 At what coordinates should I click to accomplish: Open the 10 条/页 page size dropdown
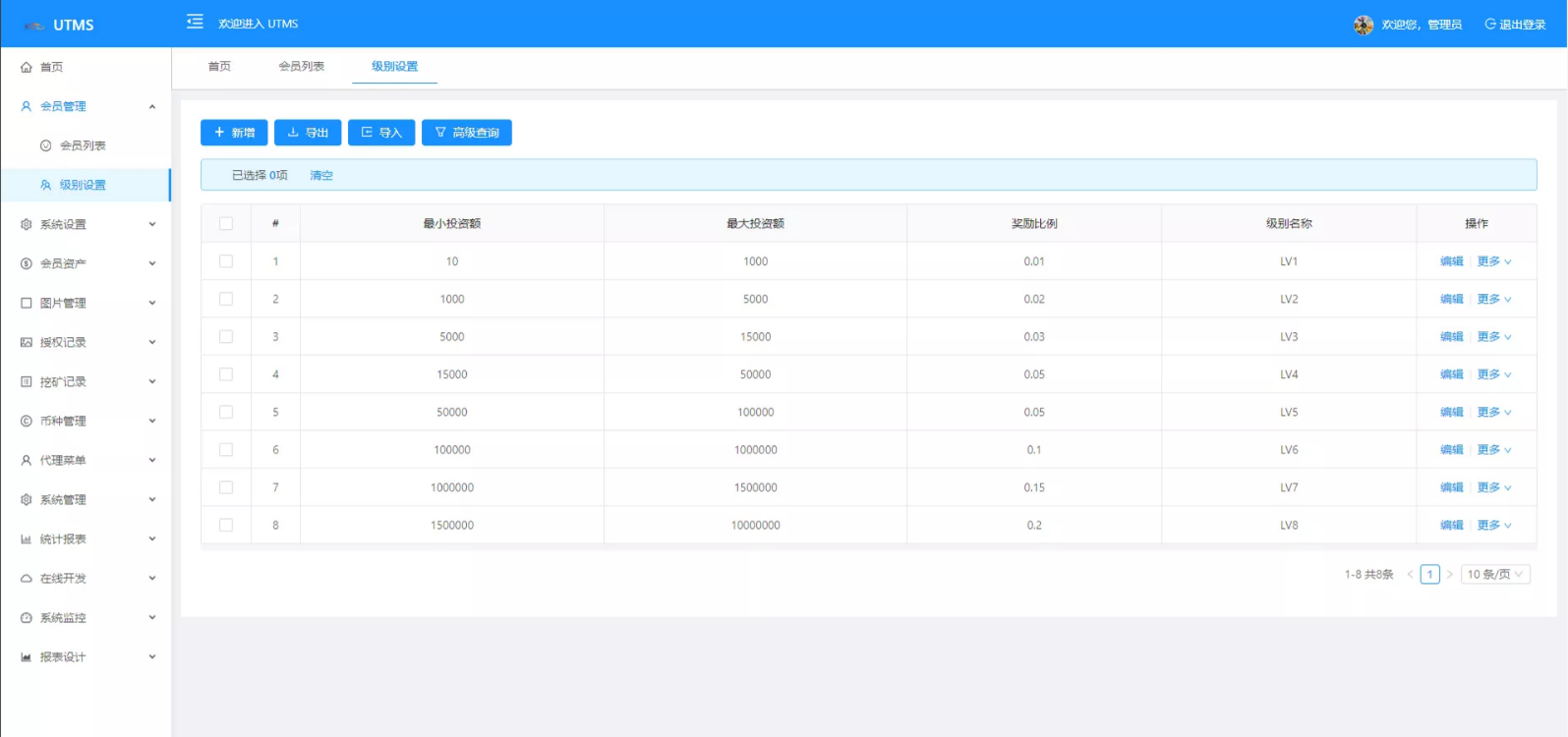pos(1494,574)
